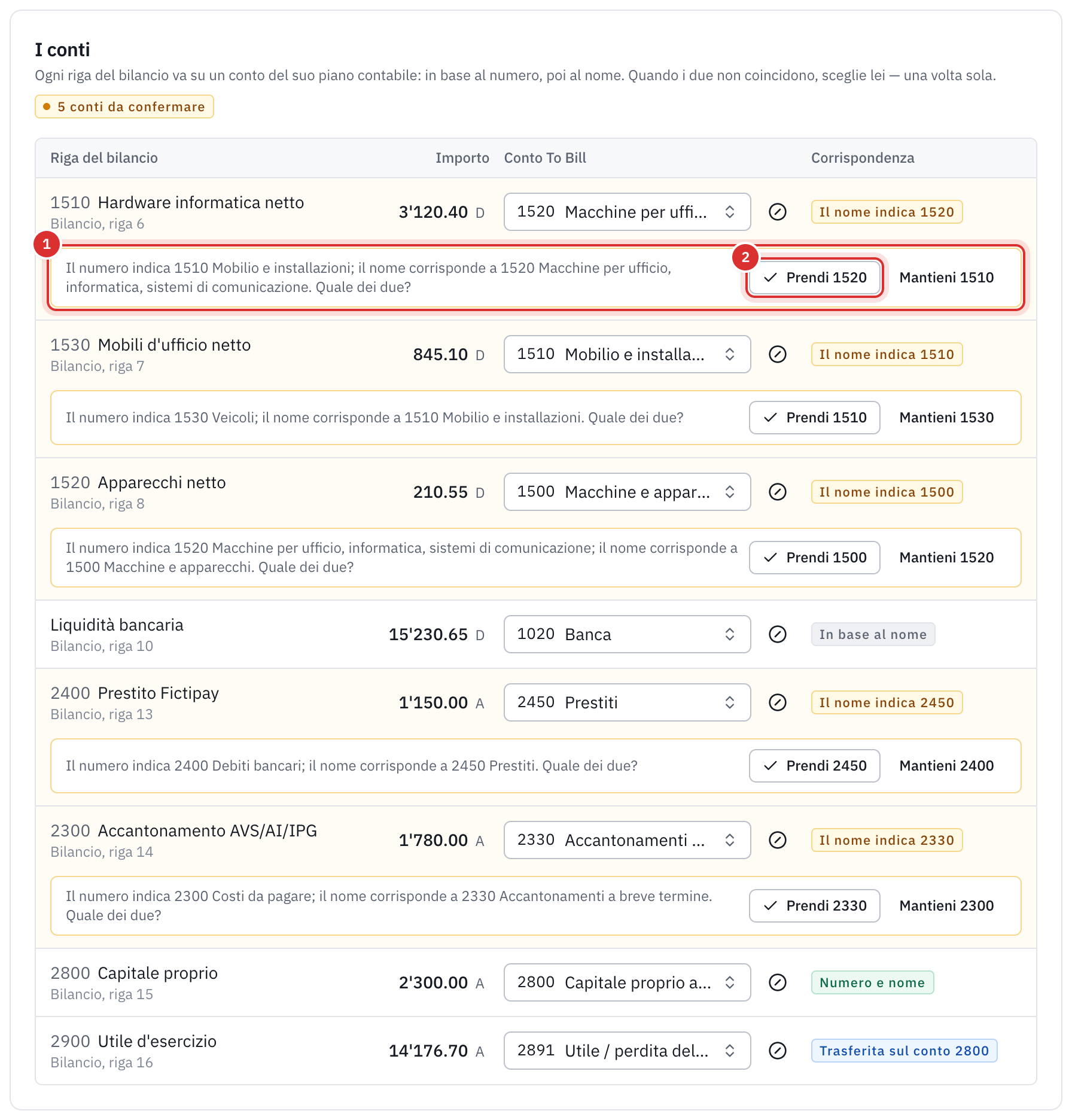Click the 'Il nome indica 2330' tag

pos(887,840)
